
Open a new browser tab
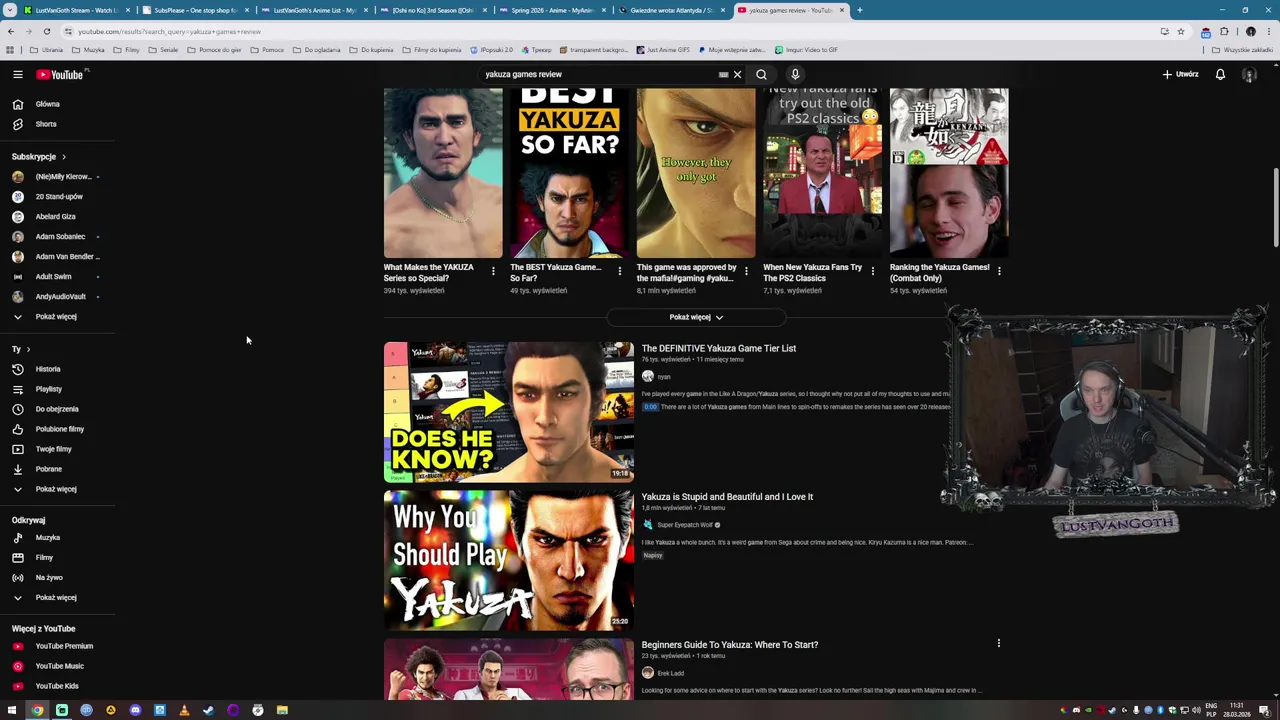(859, 10)
